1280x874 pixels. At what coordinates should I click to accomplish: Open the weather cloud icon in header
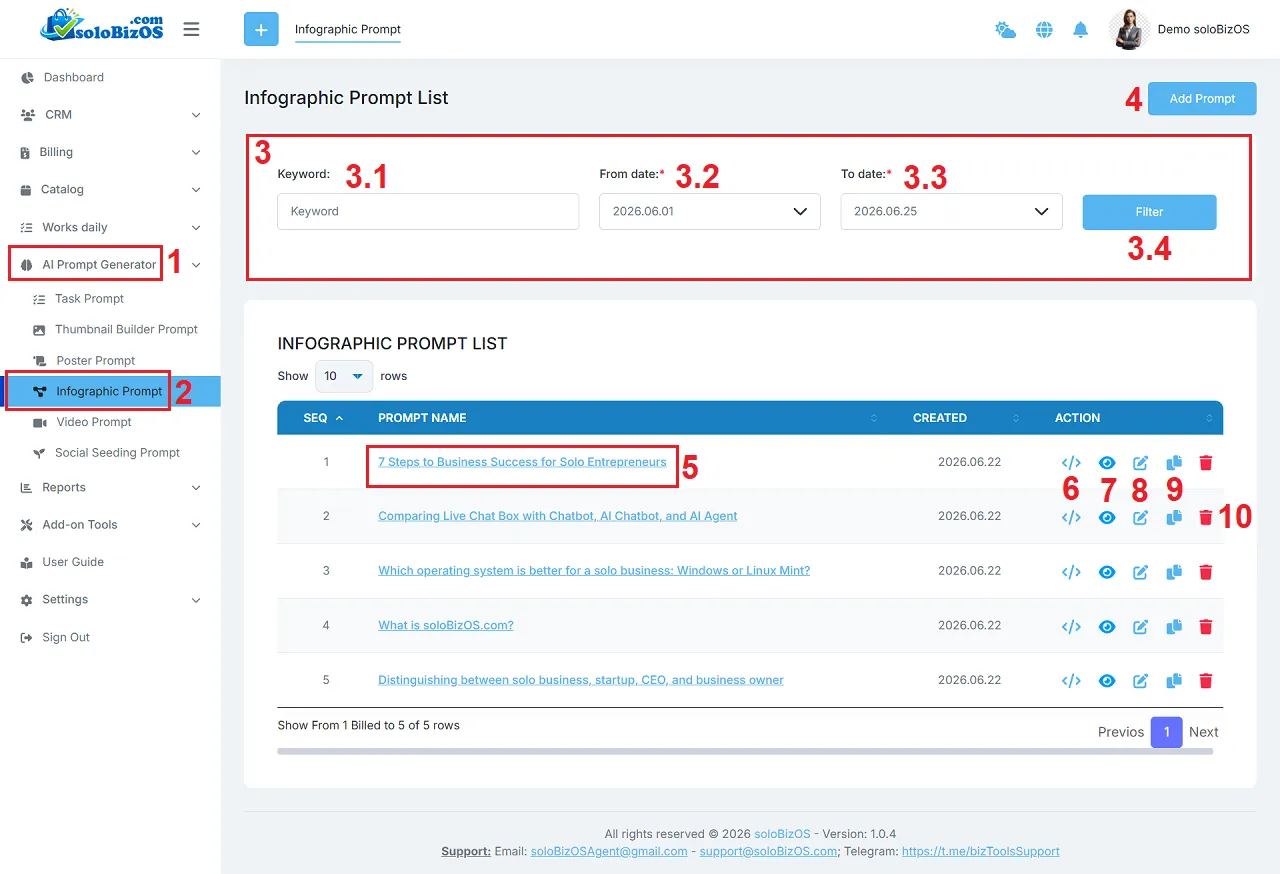click(x=1005, y=30)
